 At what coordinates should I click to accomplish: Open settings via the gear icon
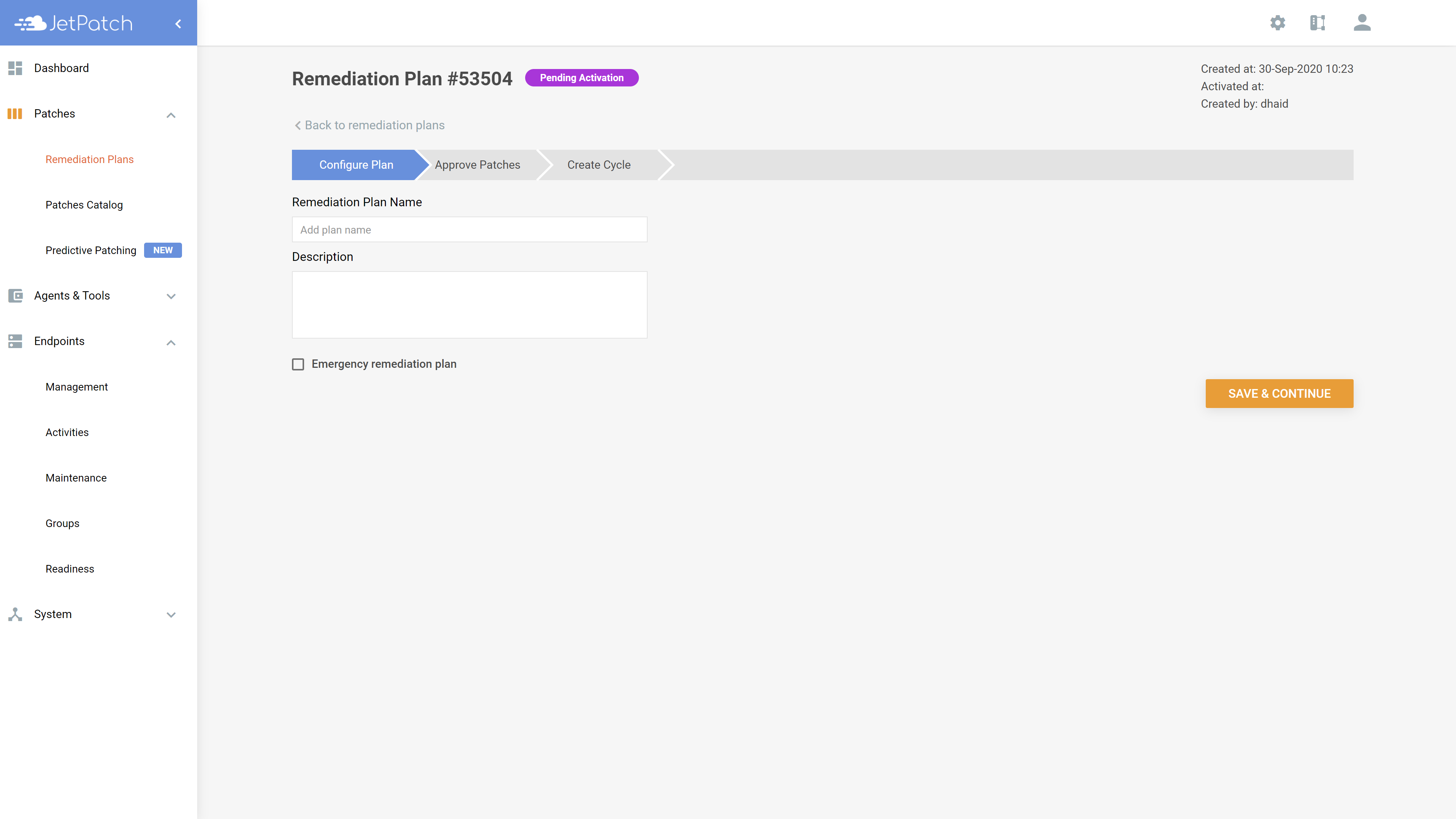point(1277,23)
